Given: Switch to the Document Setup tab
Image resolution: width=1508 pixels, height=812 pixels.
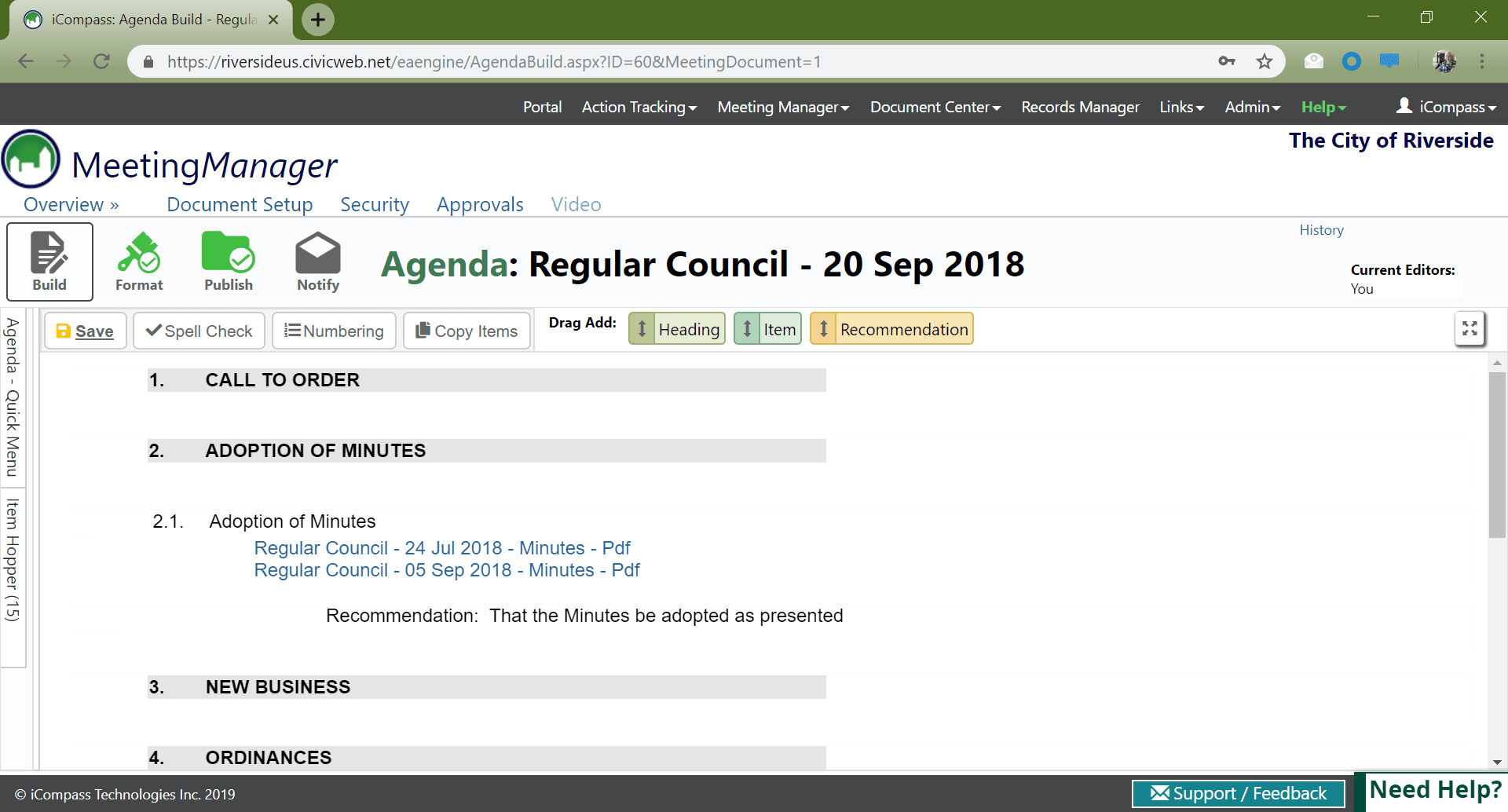Looking at the screenshot, I should [x=240, y=204].
